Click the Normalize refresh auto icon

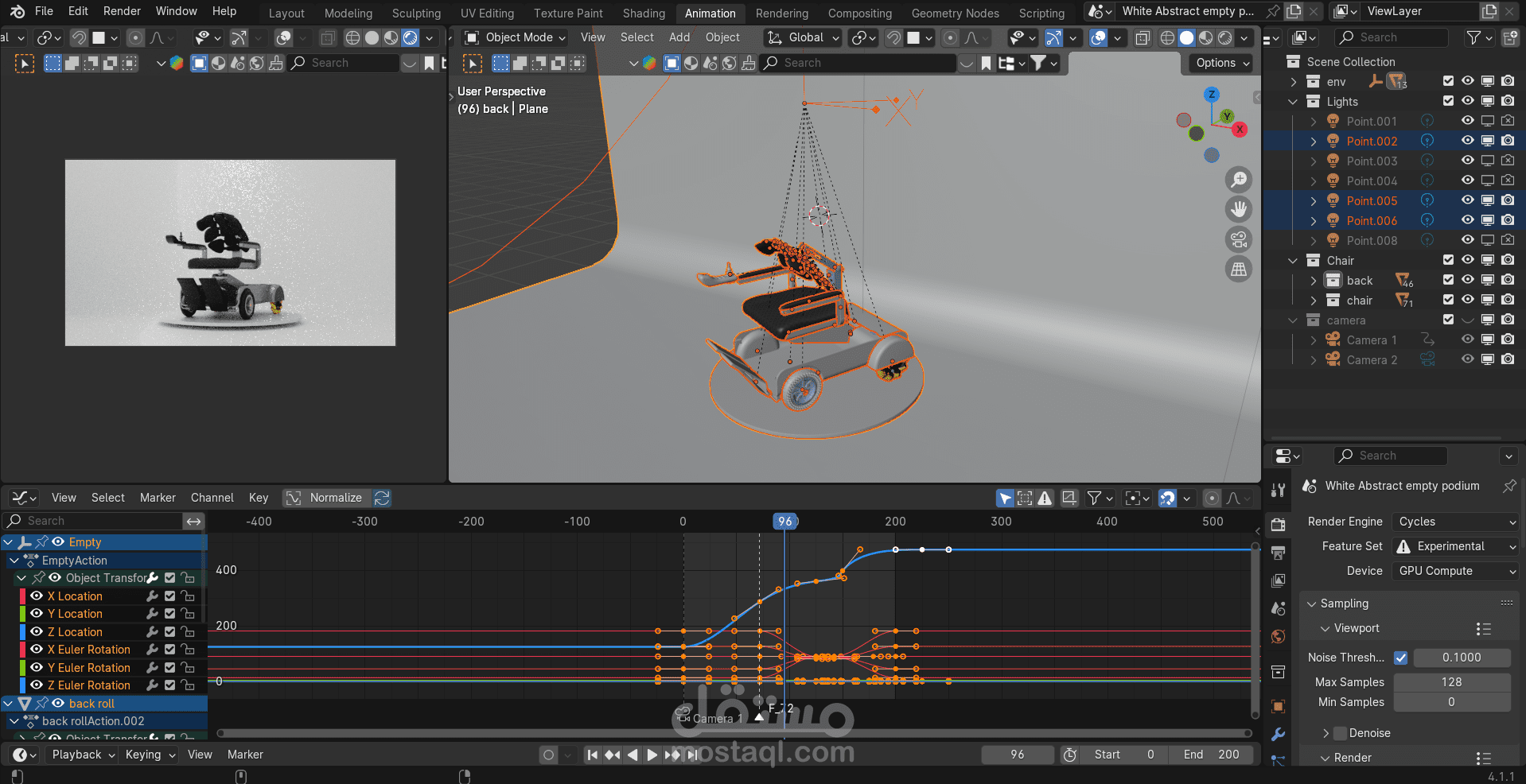[382, 498]
